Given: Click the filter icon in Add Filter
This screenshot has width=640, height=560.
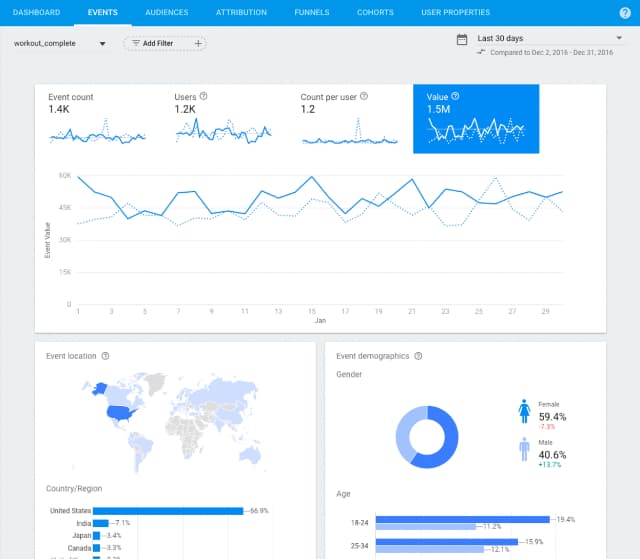Looking at the screenshot, I should (136, 43).
